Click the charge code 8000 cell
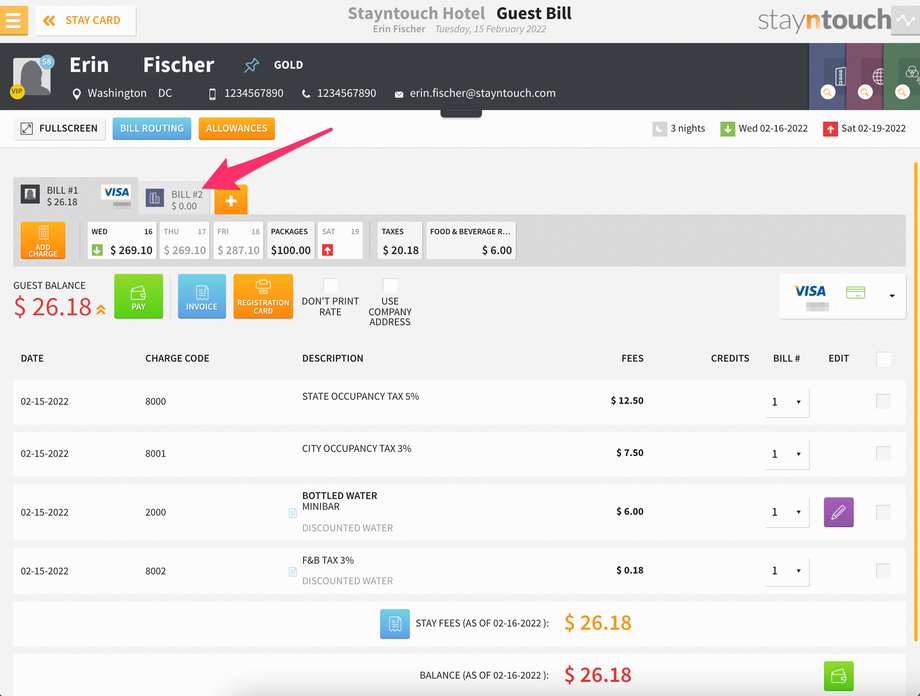 coord(155,401)
